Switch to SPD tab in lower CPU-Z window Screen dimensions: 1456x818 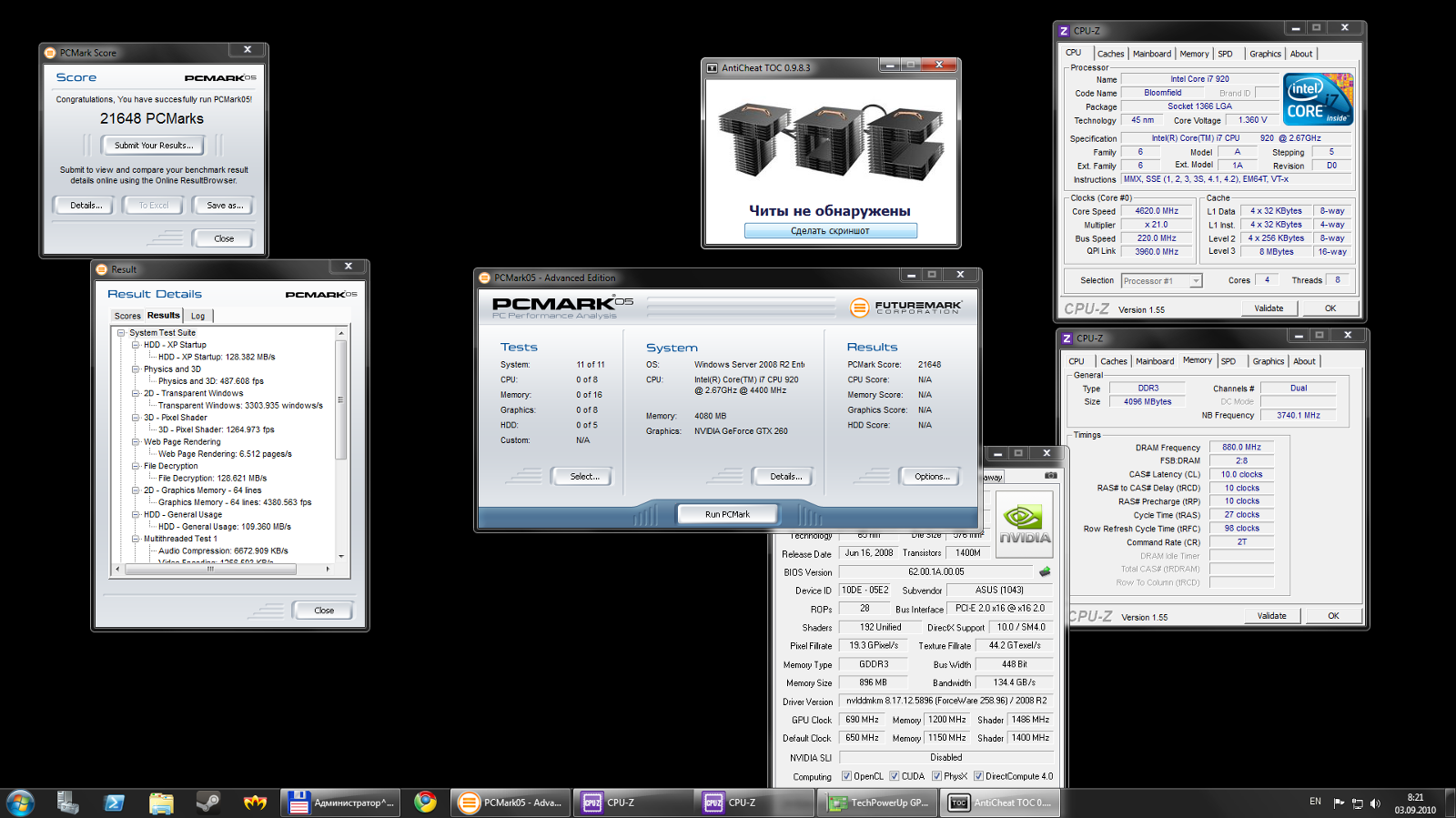click(1228, 361)
